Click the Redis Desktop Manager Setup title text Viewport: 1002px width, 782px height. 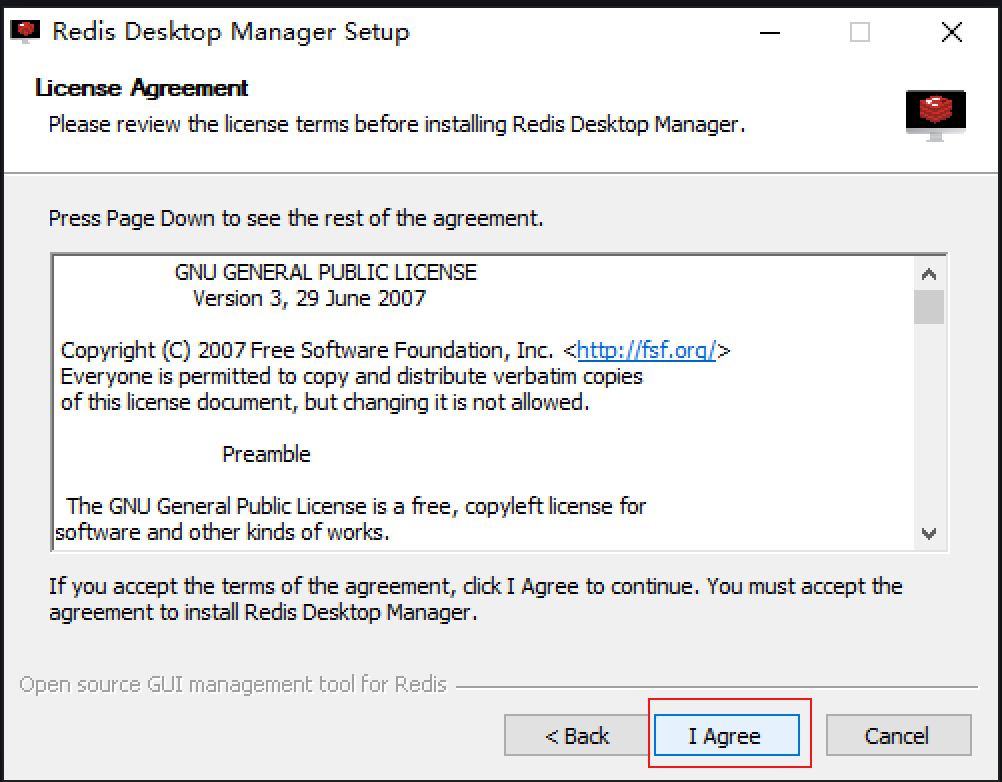[x=230, y=32]
